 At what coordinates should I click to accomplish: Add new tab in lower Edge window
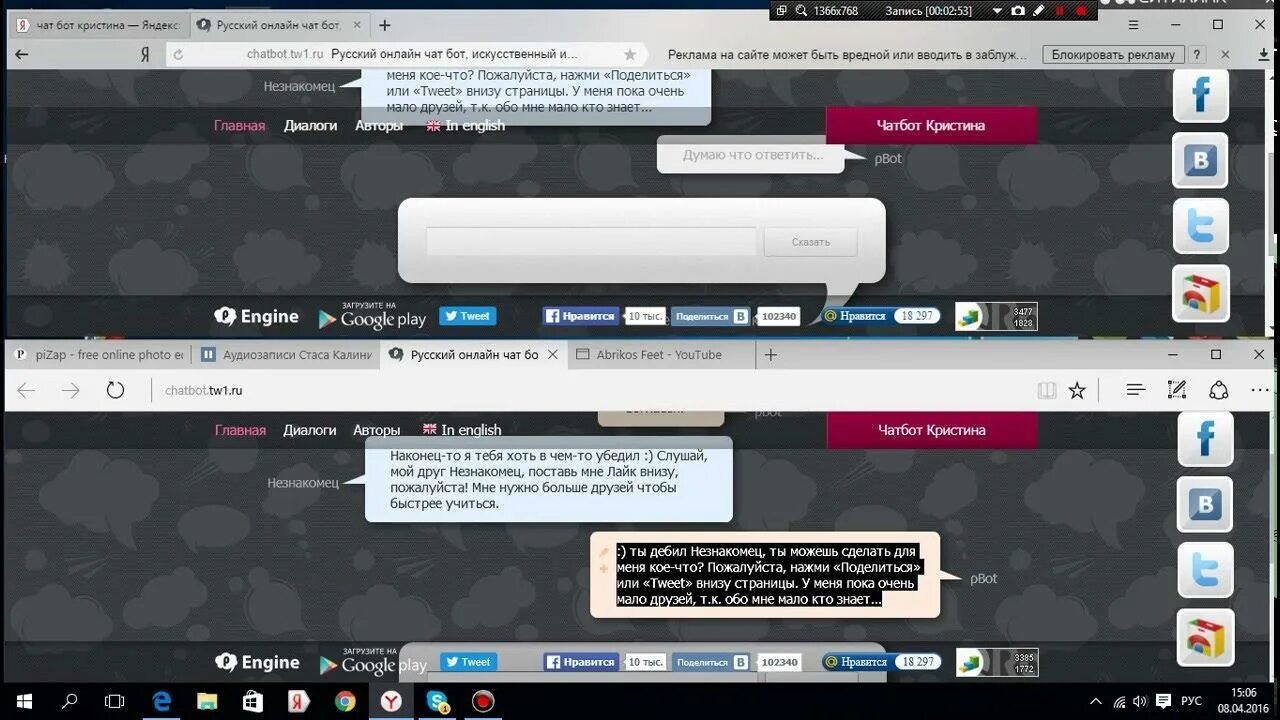[x=771, y=354]
